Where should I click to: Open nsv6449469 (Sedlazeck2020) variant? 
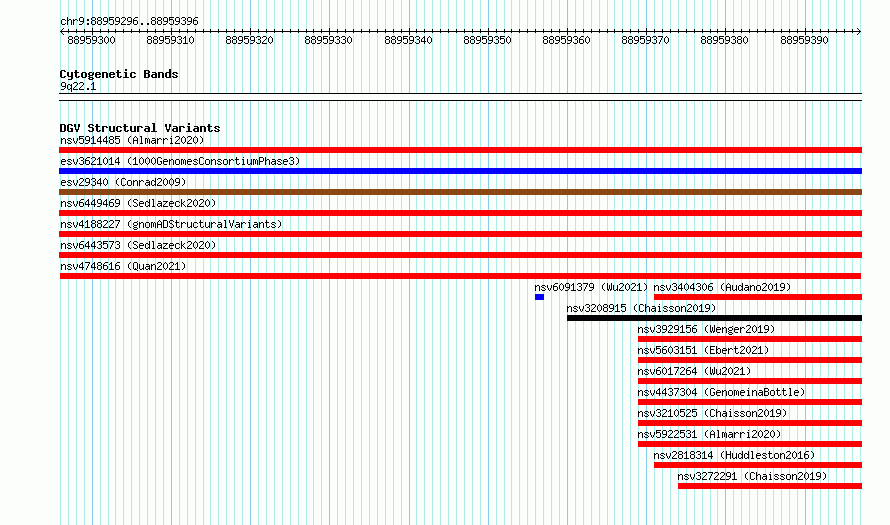(x=138, y=203)
